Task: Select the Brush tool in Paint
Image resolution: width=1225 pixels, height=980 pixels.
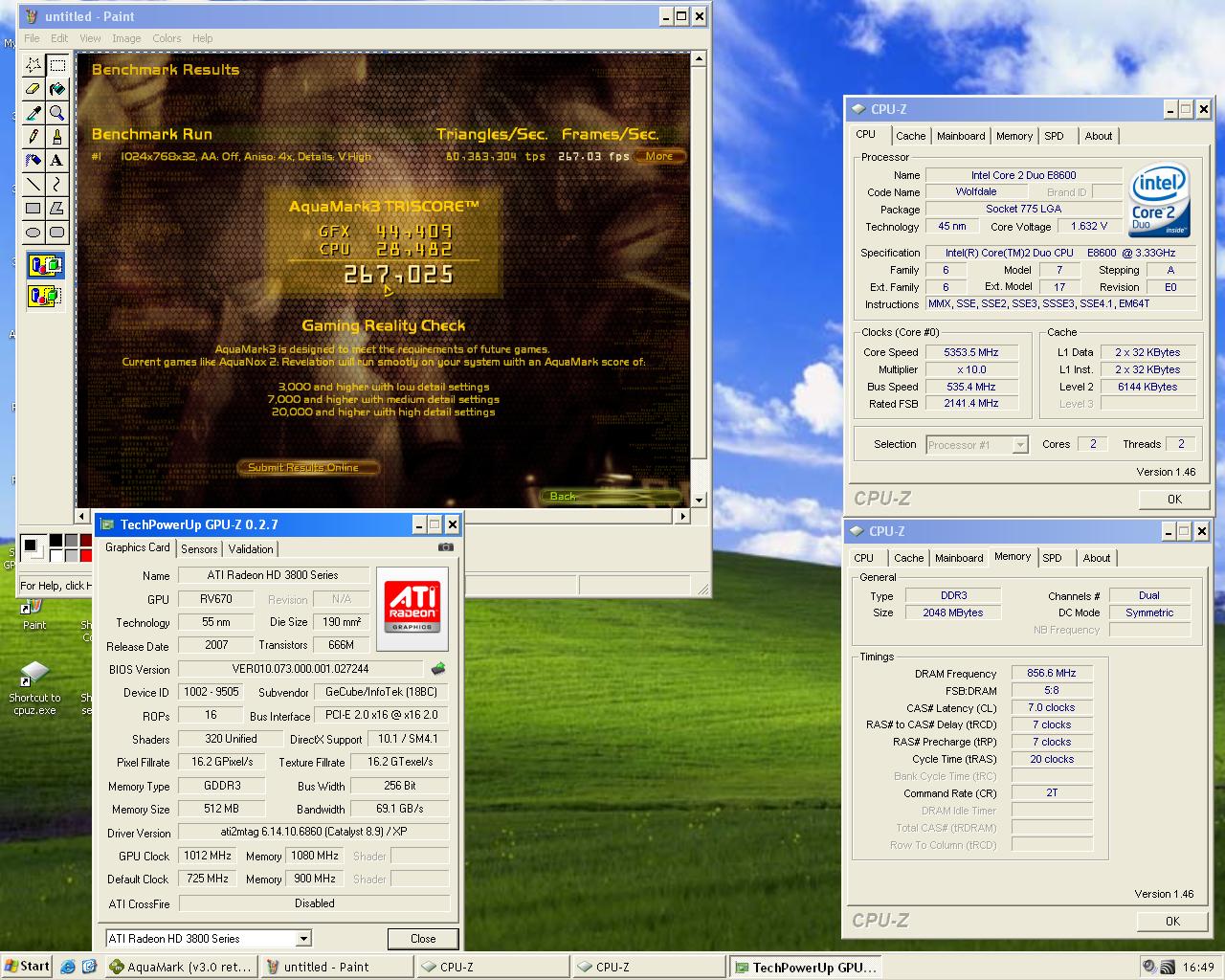Action: coord(57,137)
